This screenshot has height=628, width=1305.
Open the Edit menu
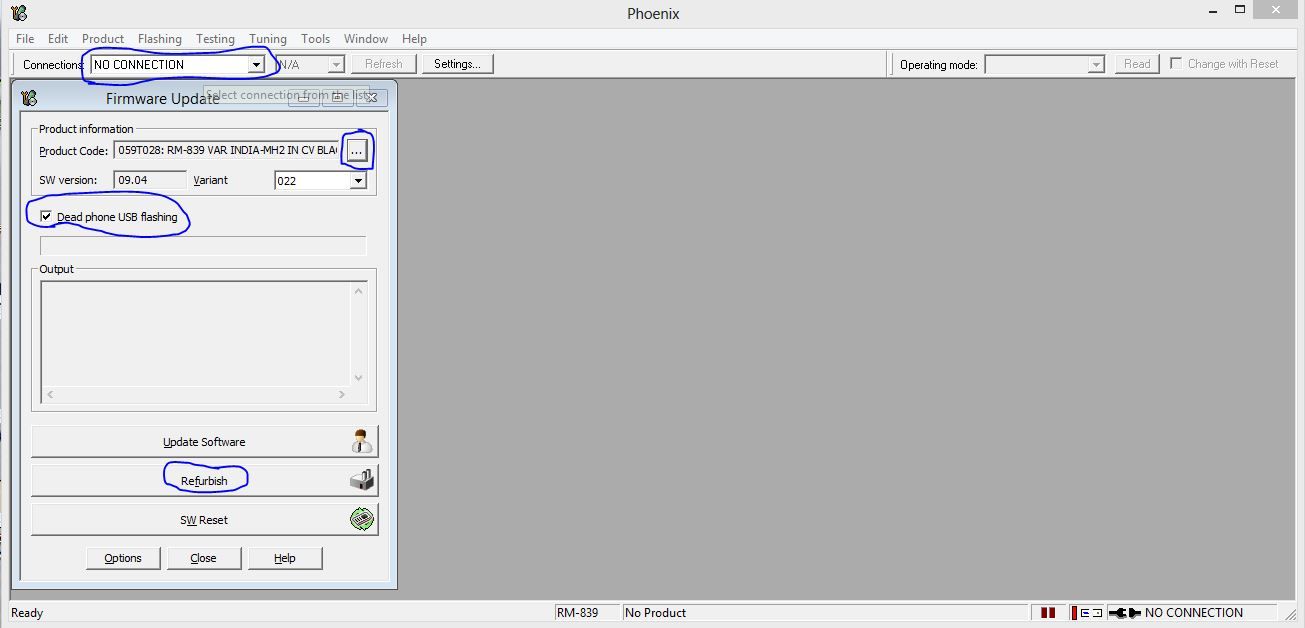pos(58,39)
